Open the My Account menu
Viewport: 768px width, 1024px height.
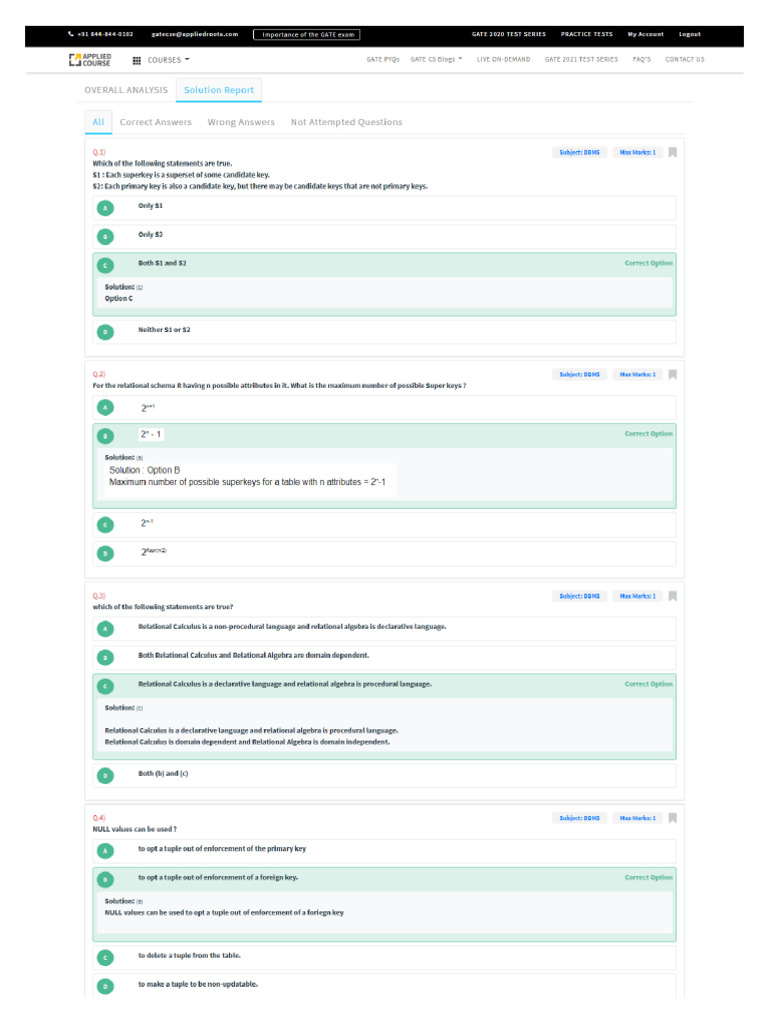click(x=645, y=34)
